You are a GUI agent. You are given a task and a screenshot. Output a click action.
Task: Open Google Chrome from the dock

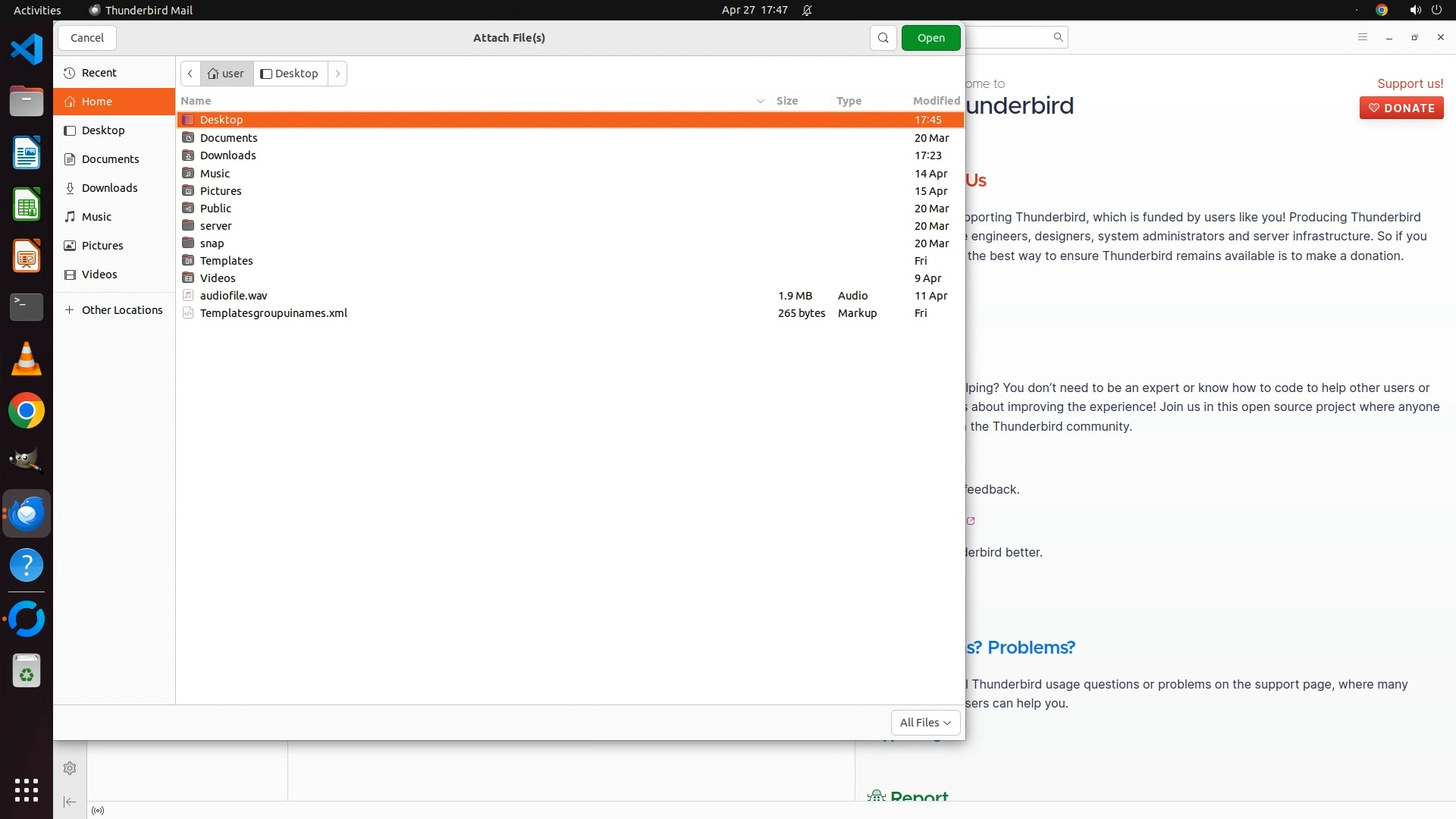click(27, 411)
